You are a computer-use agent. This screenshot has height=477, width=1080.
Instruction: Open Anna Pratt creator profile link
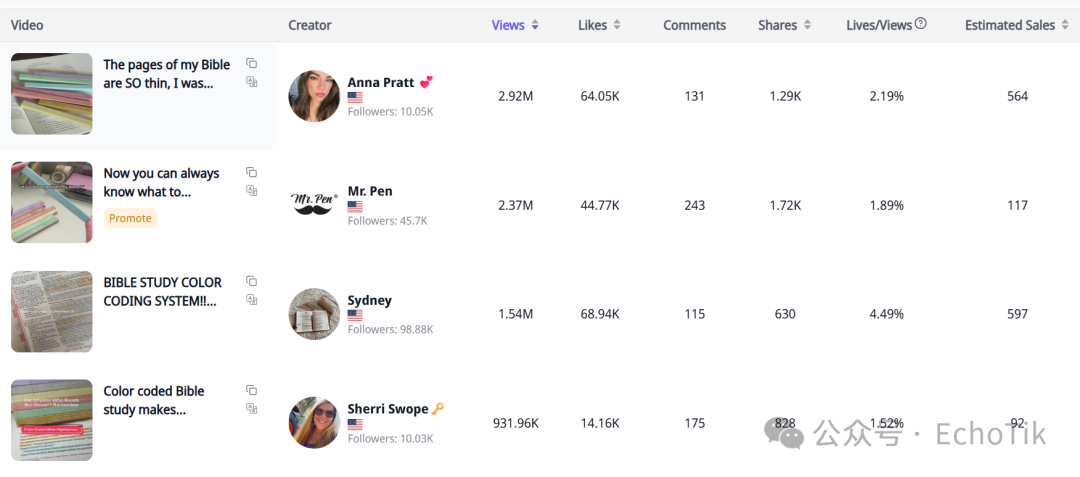(381, 83)
